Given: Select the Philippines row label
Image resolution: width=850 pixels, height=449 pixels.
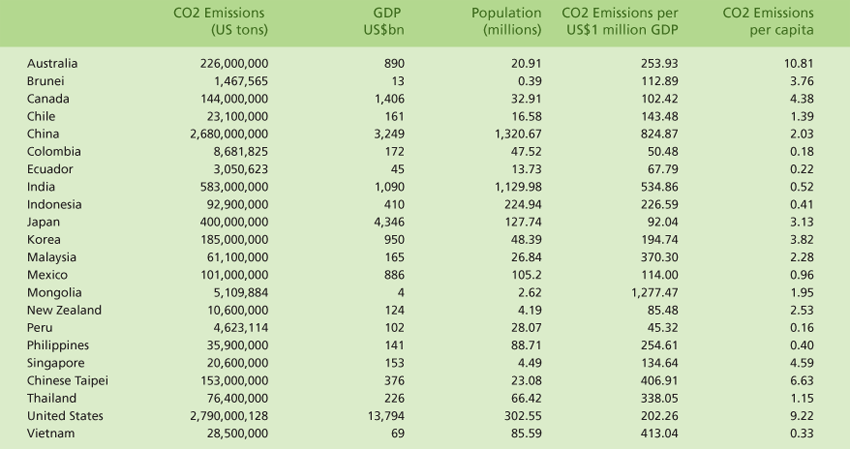Looking at the screenshot, I should tap(58, 345).
